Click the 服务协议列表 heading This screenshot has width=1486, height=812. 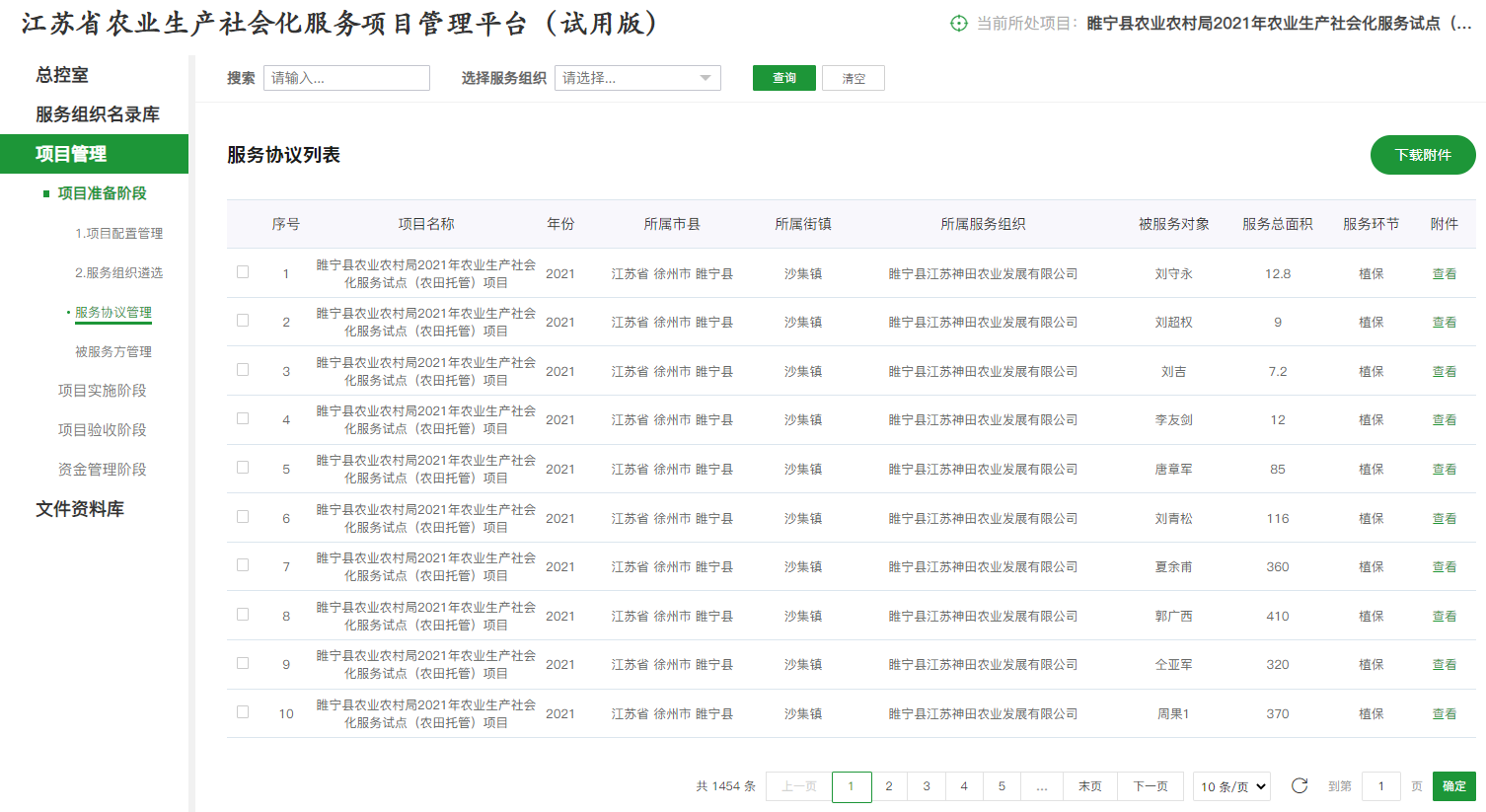coord(284,155)
